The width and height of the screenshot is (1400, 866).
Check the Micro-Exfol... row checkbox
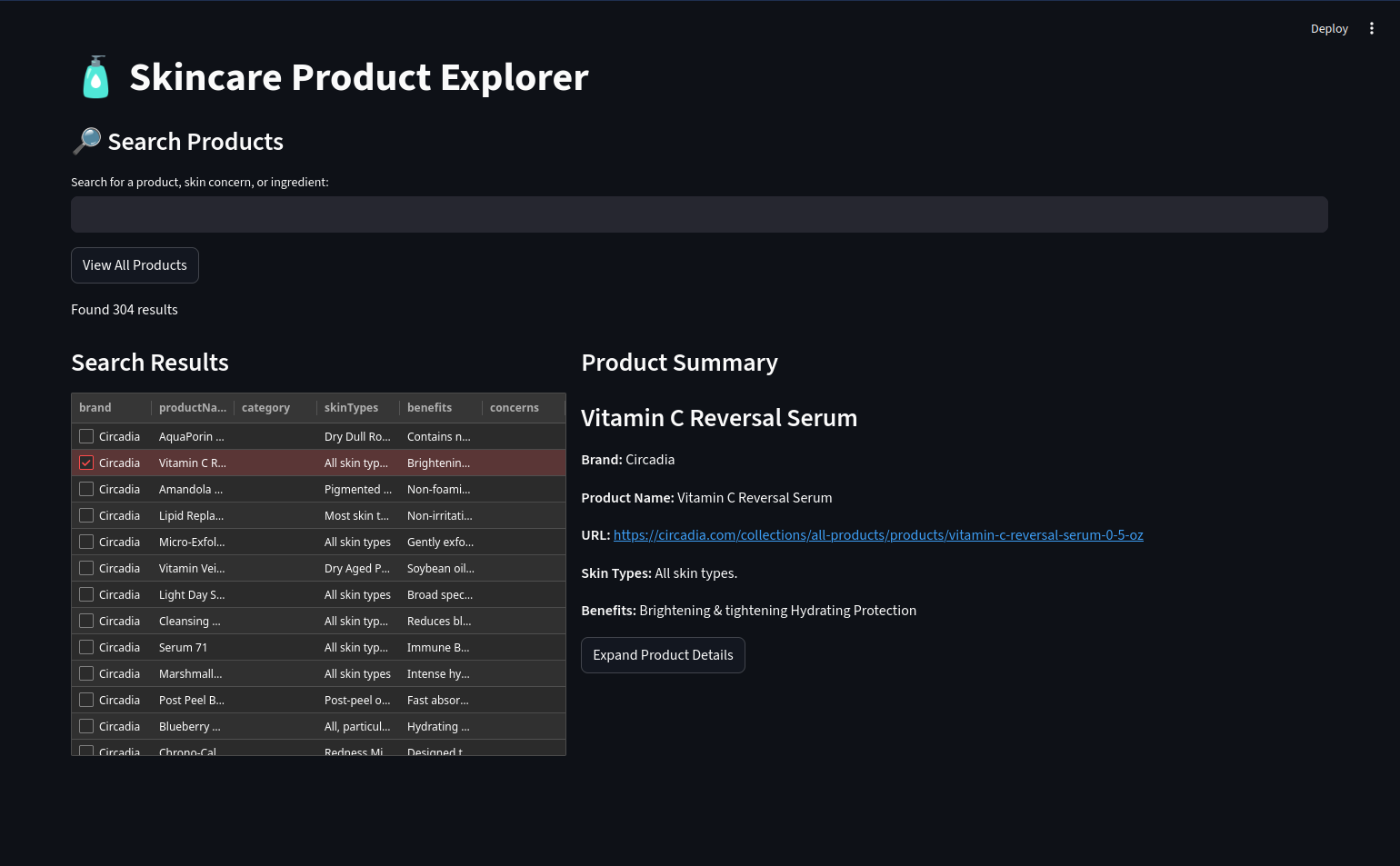(86, 542)
